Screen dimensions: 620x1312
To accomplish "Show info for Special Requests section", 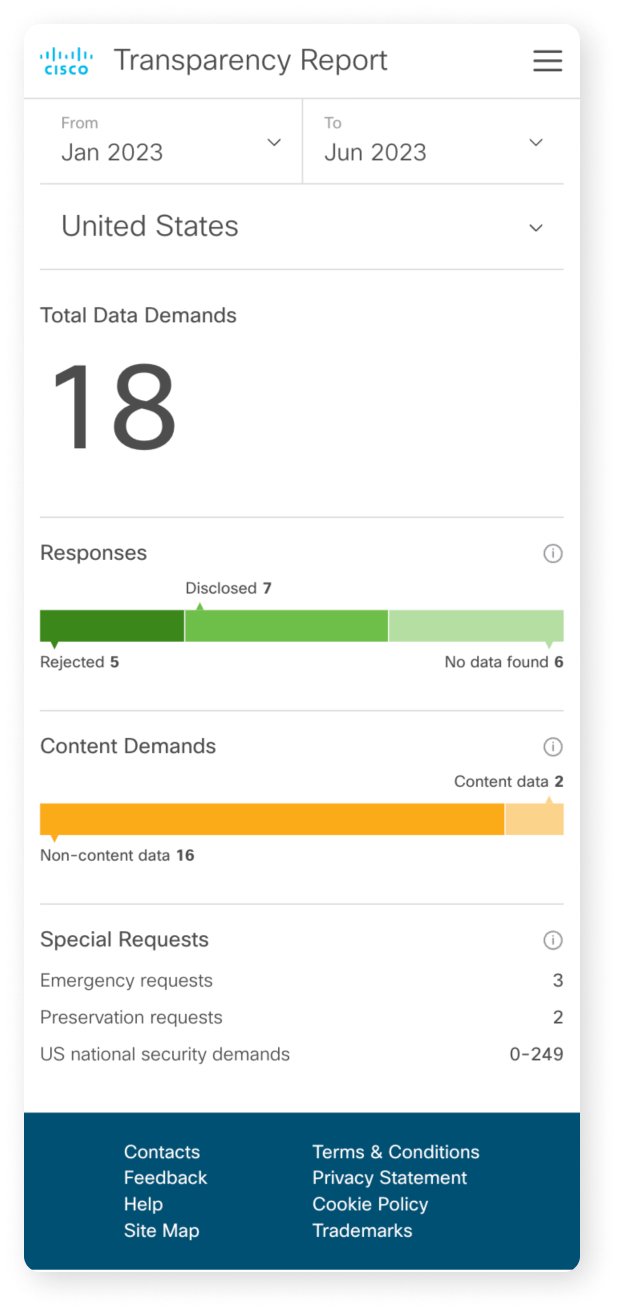I will pyautogui.click(x=552, y=940).
